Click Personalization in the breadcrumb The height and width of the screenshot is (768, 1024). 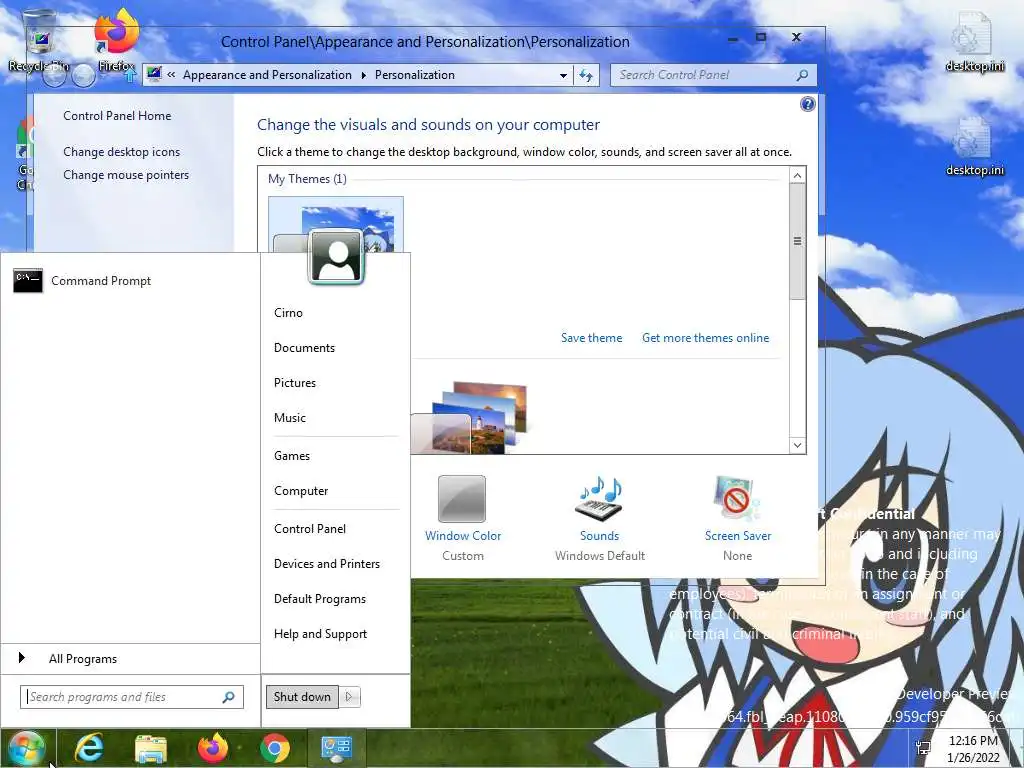click(415, 75)
